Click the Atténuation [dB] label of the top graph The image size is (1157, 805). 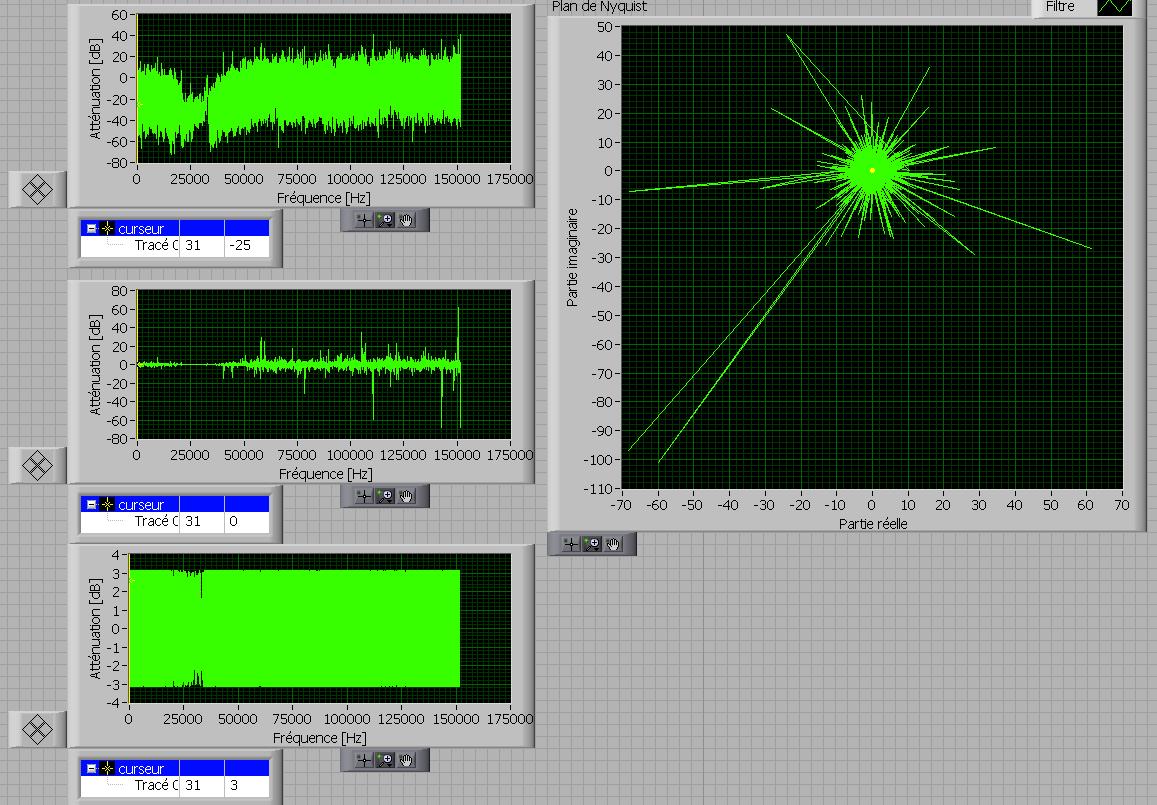(x=95, y=88)
